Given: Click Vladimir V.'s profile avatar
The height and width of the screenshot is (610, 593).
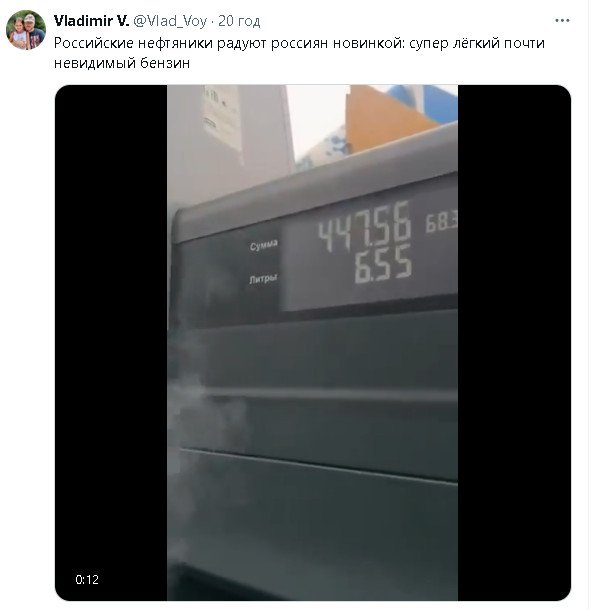Looking at the screenshot, I should coord(26,30).
